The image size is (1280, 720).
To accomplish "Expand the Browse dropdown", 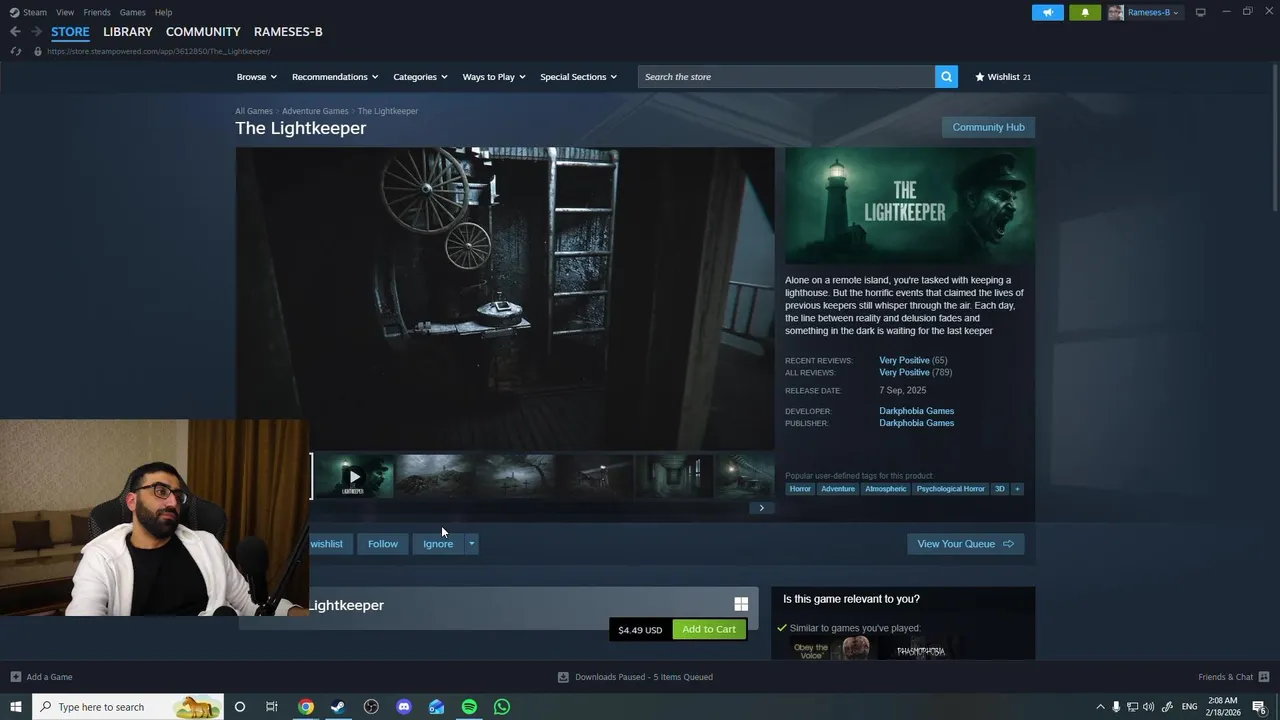I will [257, 77].
